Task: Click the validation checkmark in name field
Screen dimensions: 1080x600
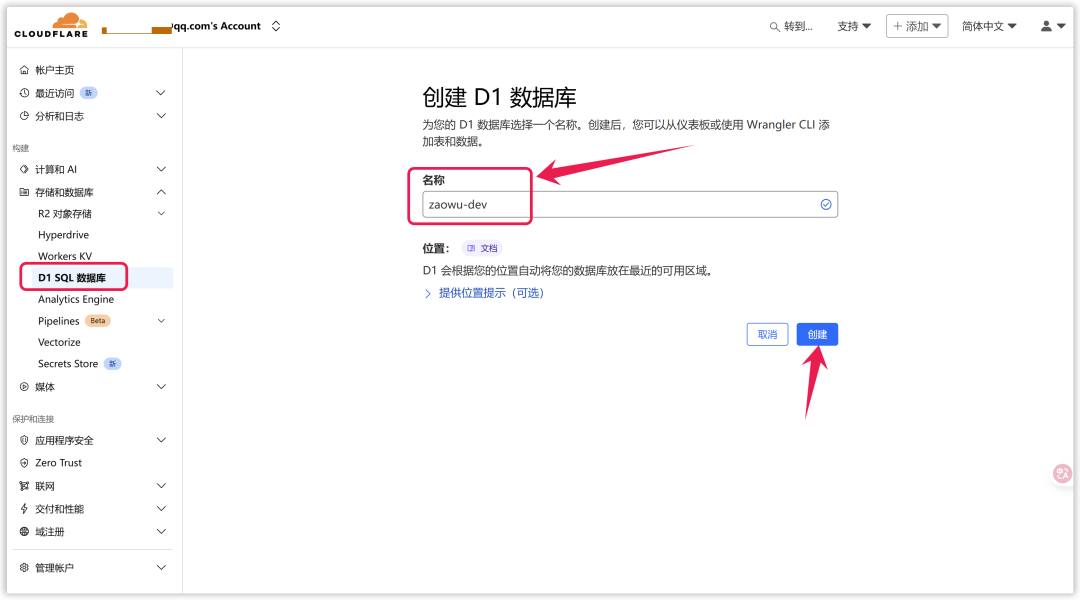Action: coord(825,205)
